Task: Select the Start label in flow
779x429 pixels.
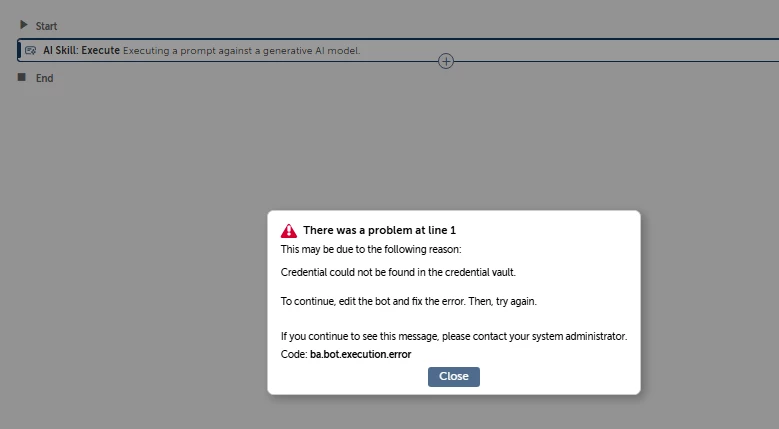Action: (x=46, y=26)
